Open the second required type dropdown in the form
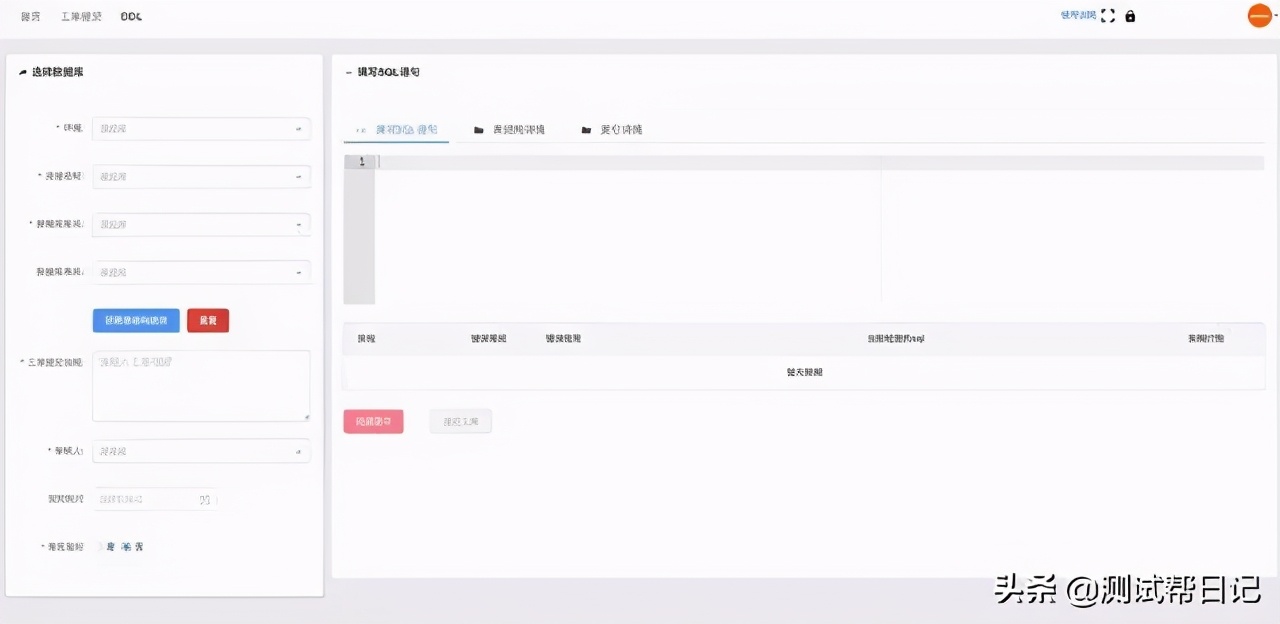The height and width of the screenshot is (624, 1280). coord(200,176)
